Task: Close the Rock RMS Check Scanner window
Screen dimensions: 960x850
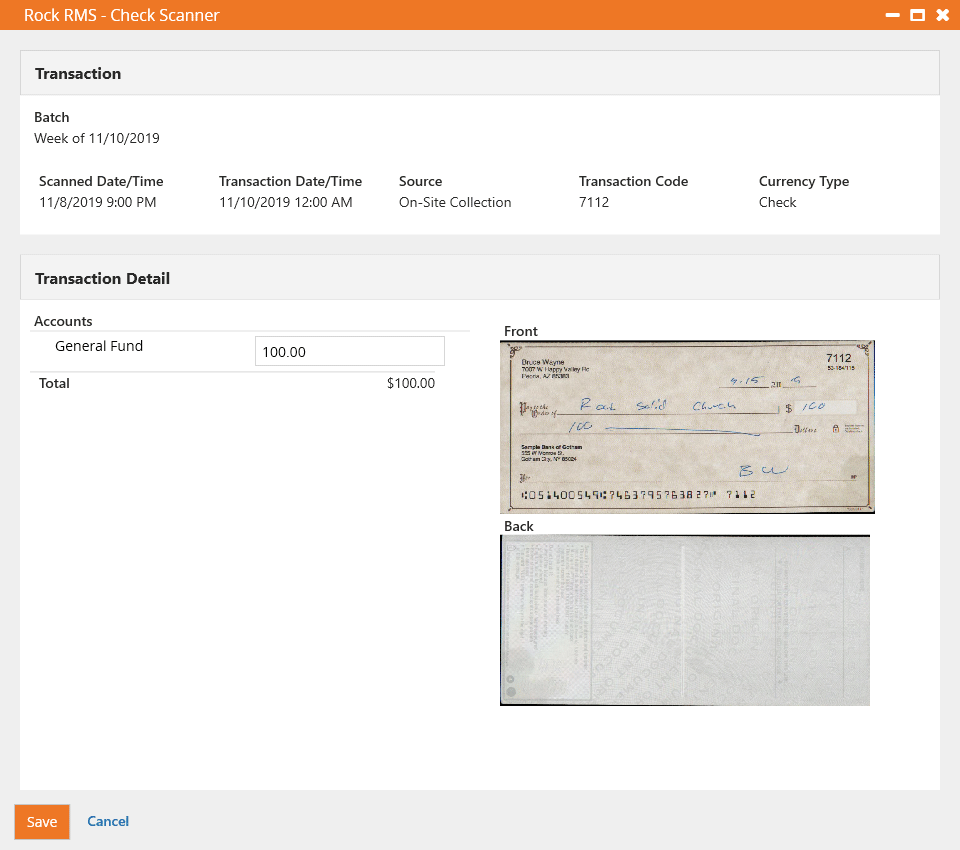Action: point(942,15)
